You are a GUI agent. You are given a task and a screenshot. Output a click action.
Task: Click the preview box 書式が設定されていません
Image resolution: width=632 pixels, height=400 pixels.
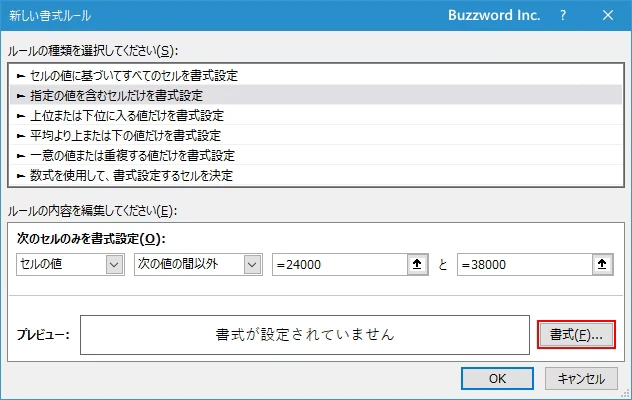click(x=304, y=335)
